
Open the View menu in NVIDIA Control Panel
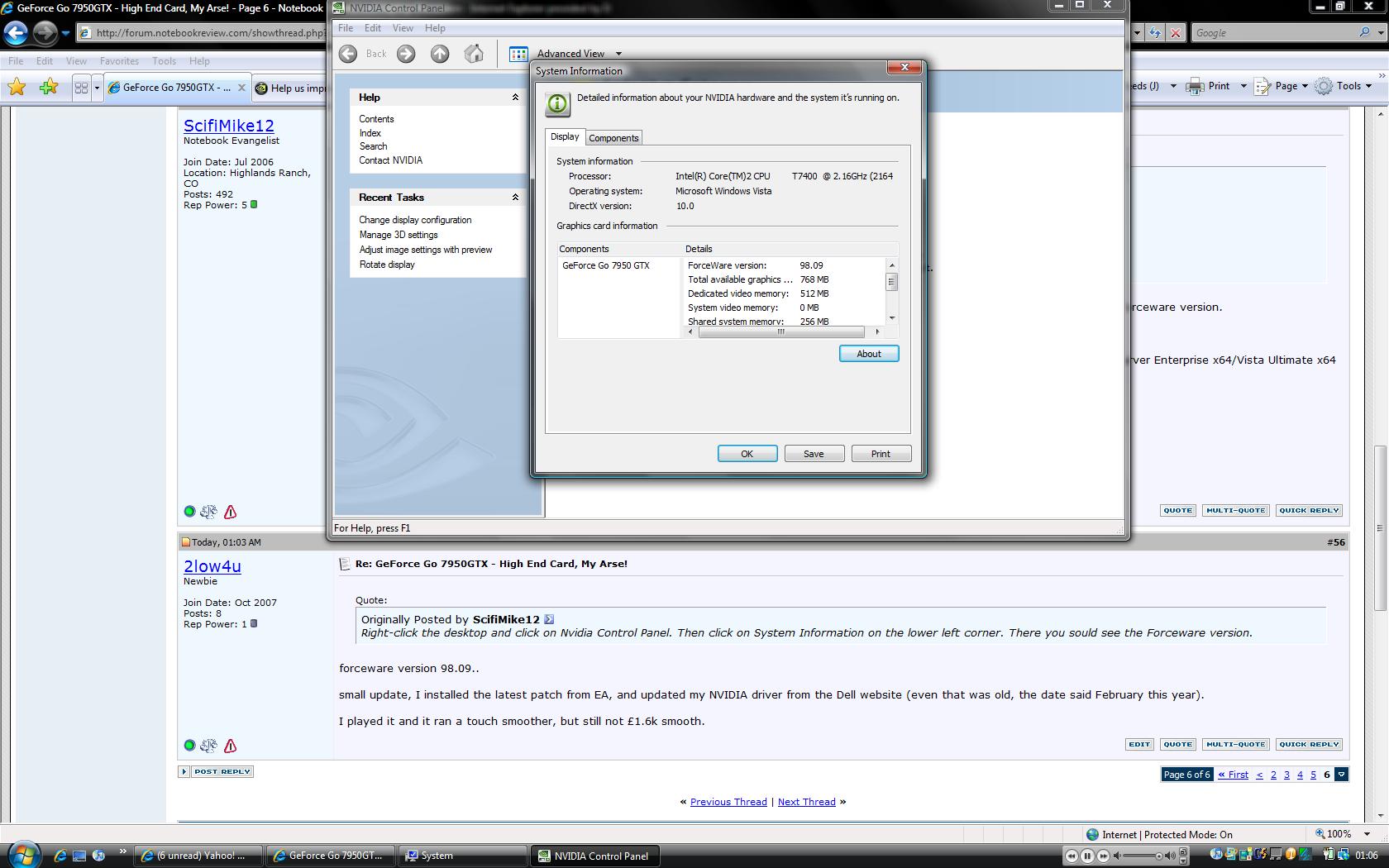point(403,28)
